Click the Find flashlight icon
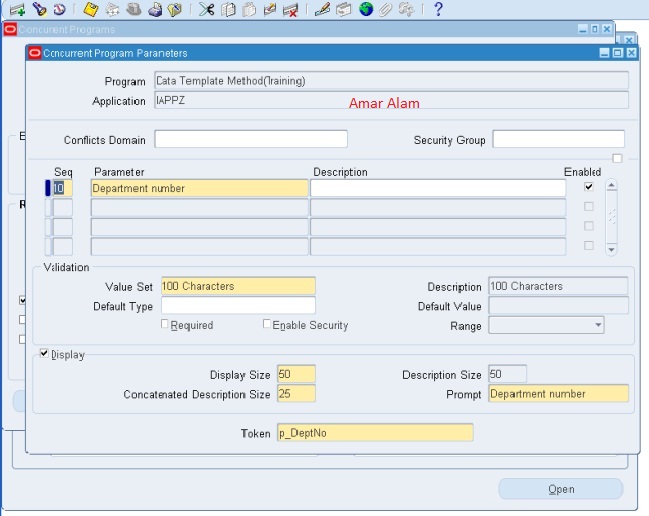This screenshot has width=649, height=516. click(x=39, y=9)
